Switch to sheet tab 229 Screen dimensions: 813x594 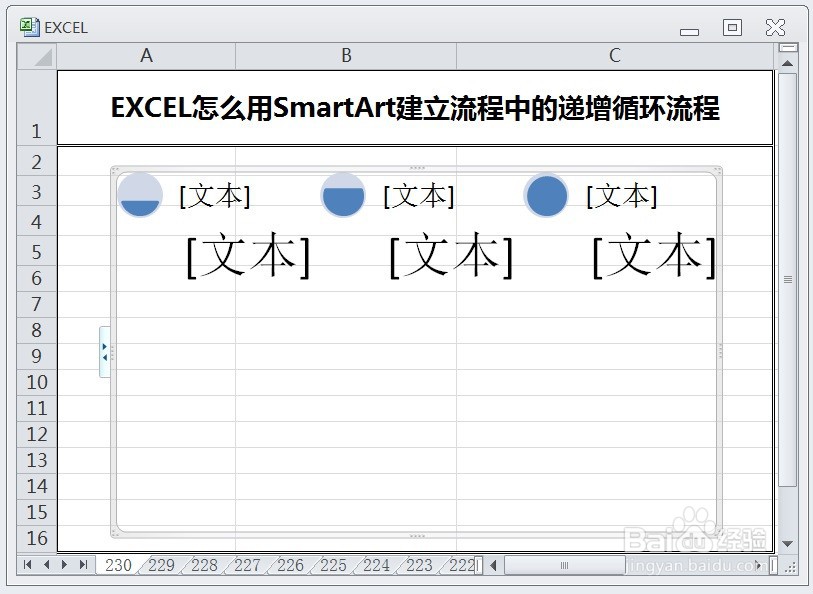[161, 565]
